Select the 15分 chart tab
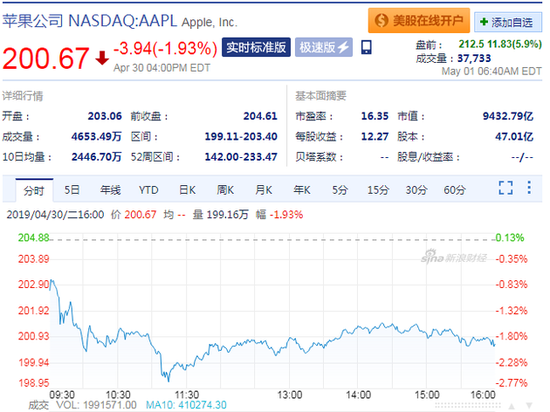550x412 pixels. [x=378, y=190]
